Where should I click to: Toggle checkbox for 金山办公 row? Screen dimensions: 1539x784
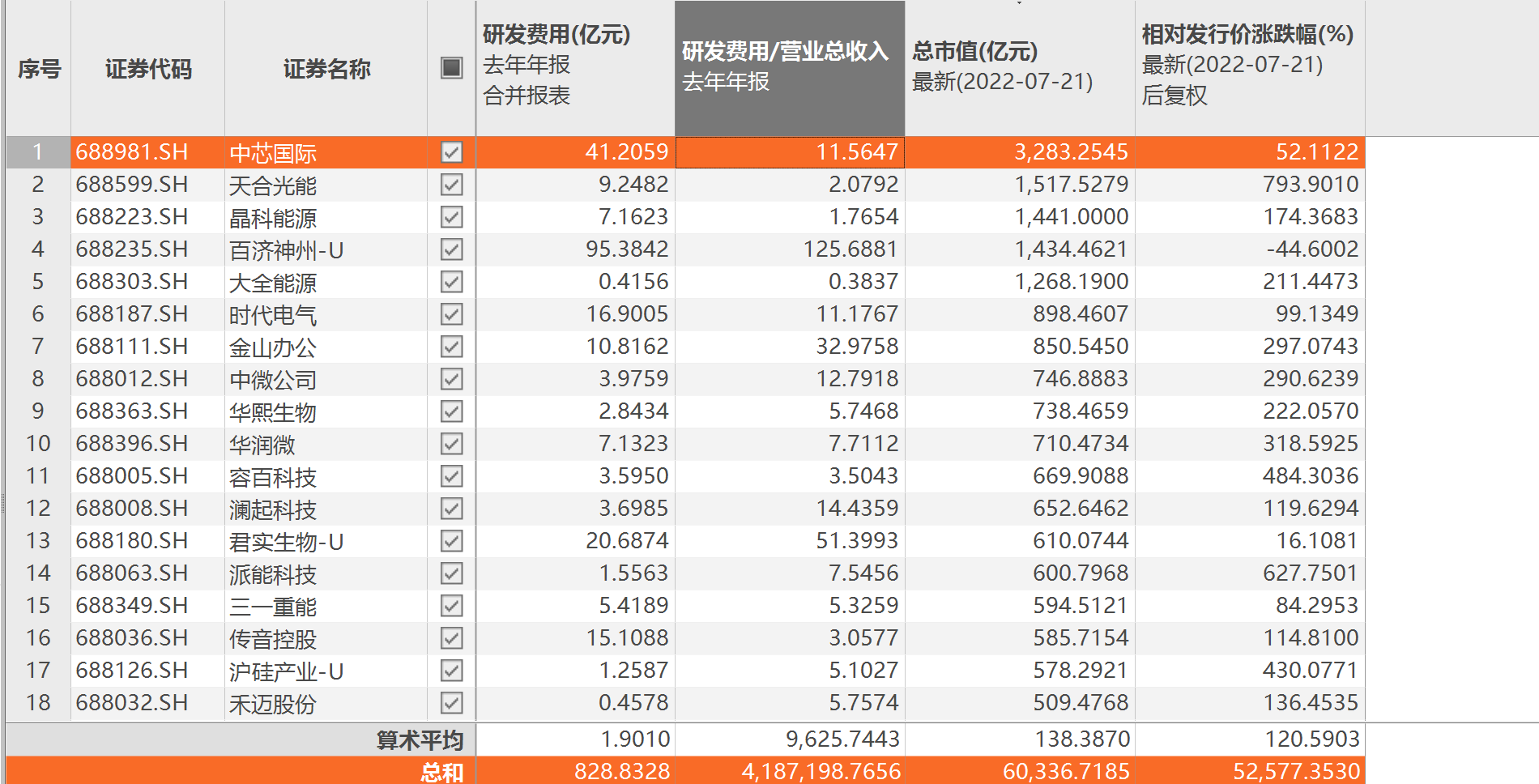click(451, 347)
